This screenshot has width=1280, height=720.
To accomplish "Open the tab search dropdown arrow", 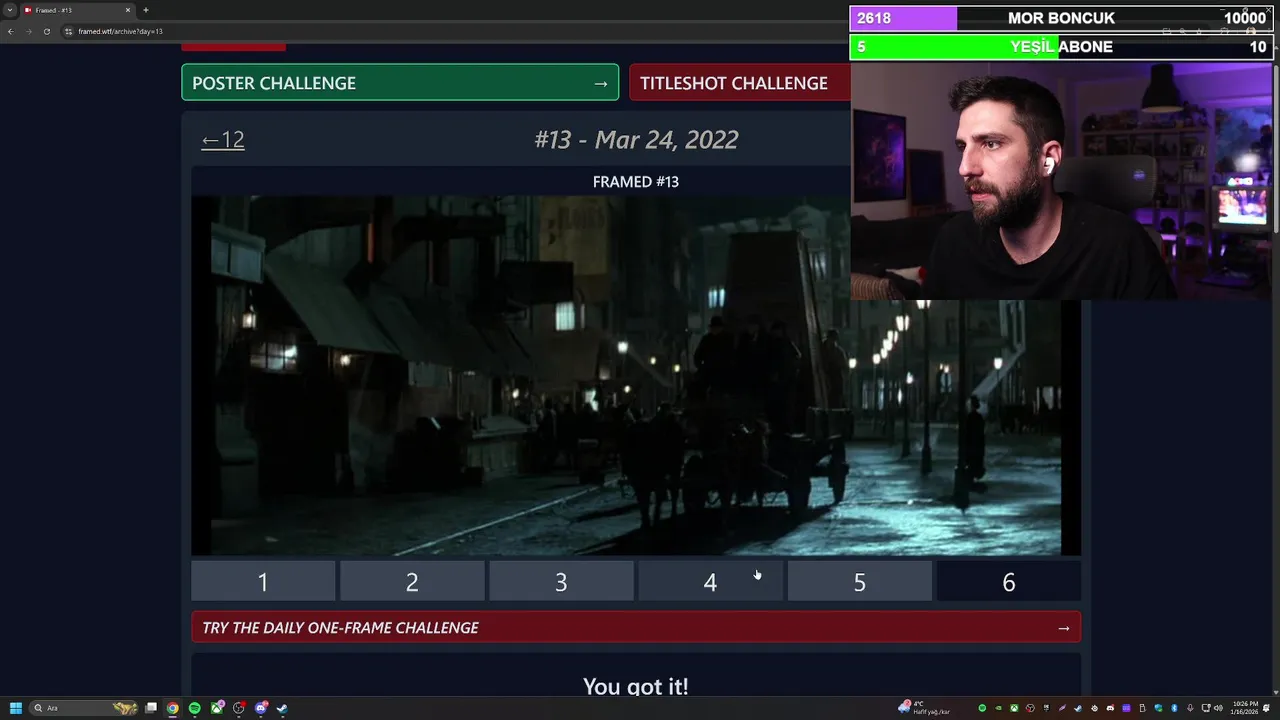I will (9, 10).
